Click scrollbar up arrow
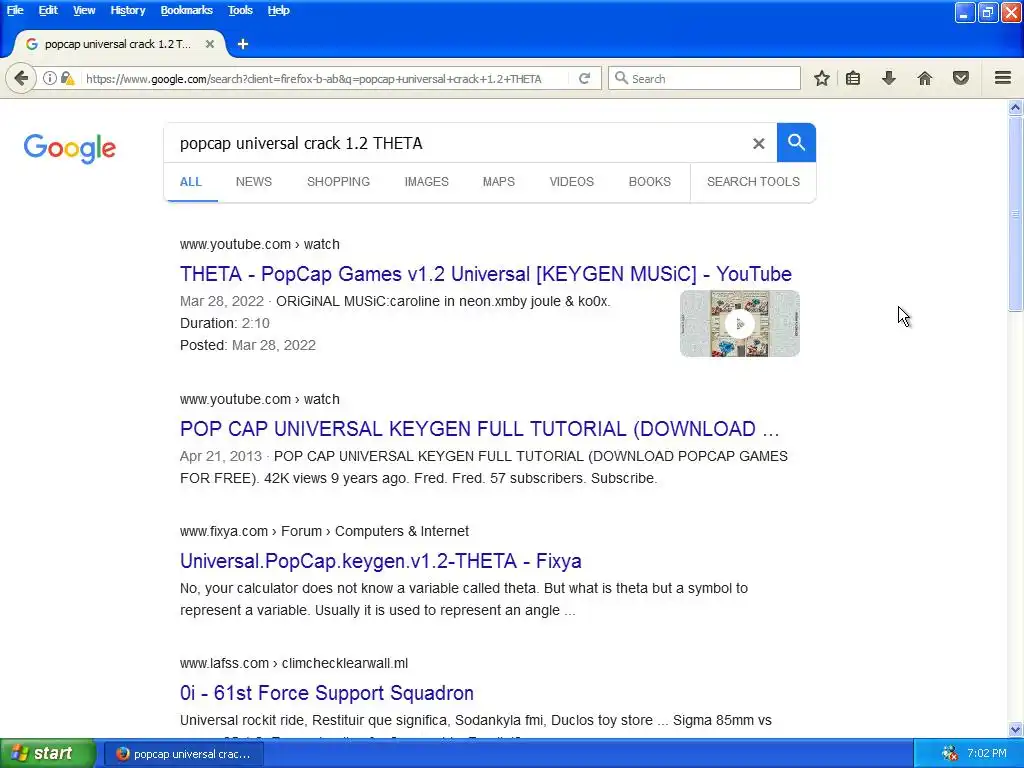This screenshot has height=768, width=1024. coord(1015,108)
